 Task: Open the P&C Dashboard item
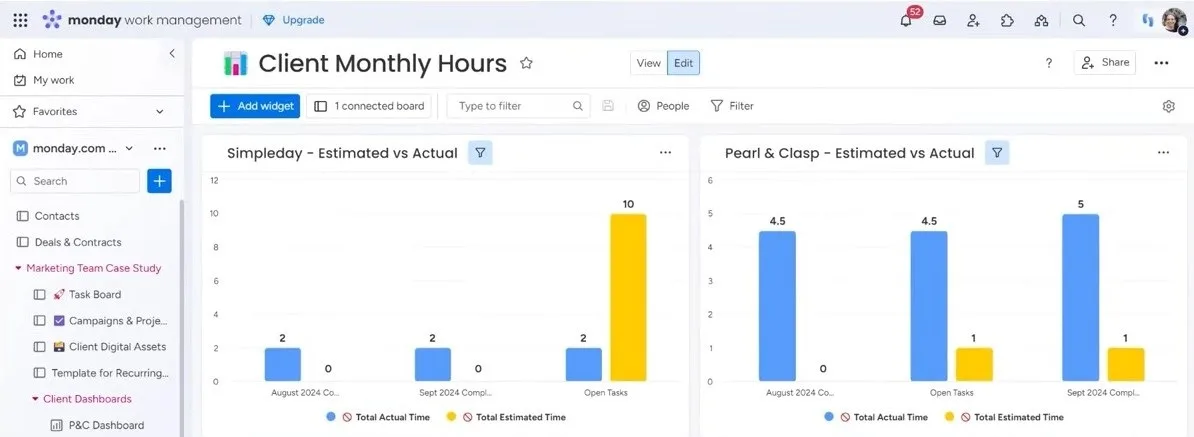[x=97, y=426]
